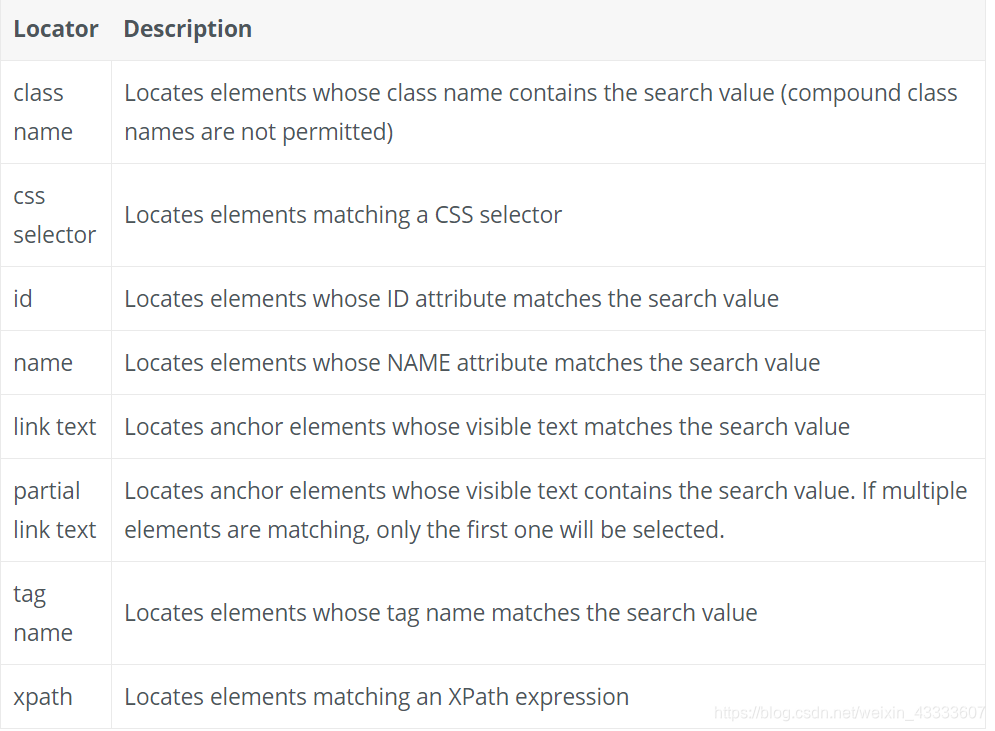Image resolution: width=995 pixels, height=731 pixels.
Task: Click the link text description about visible text matches
Action: [487, 426]
